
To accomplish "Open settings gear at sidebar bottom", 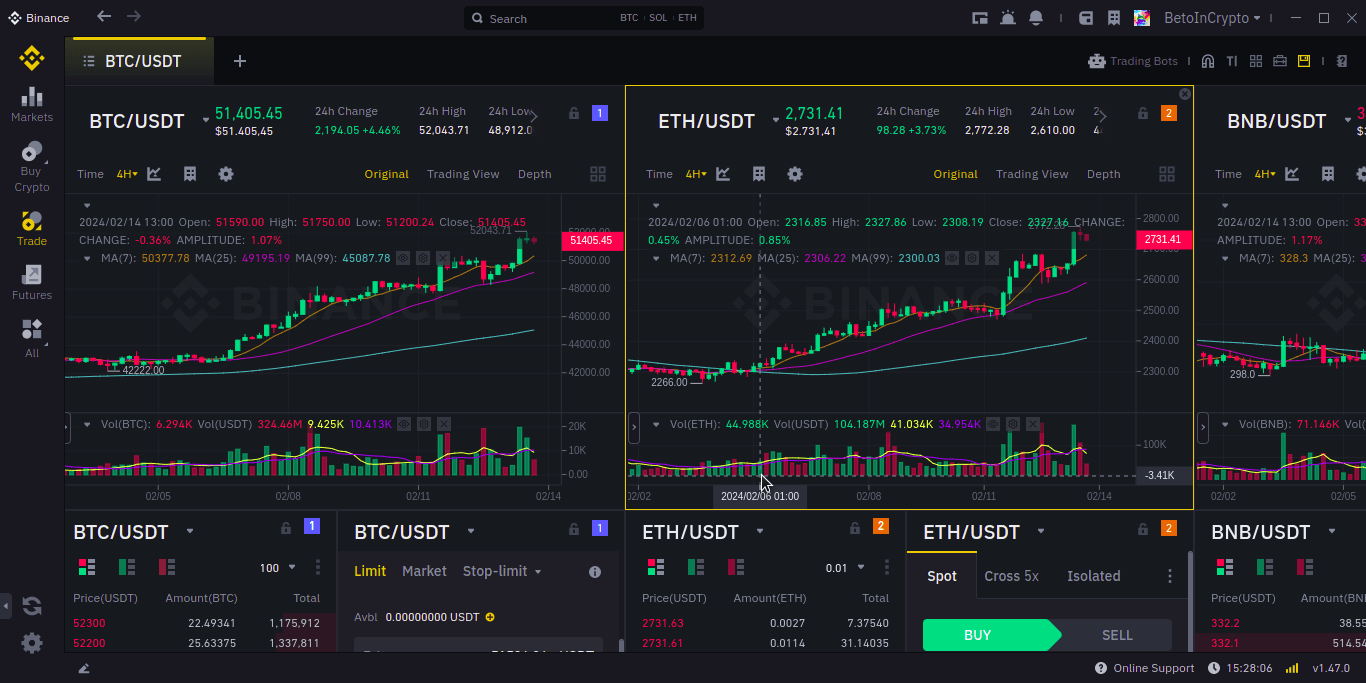I will click(32, 643).
